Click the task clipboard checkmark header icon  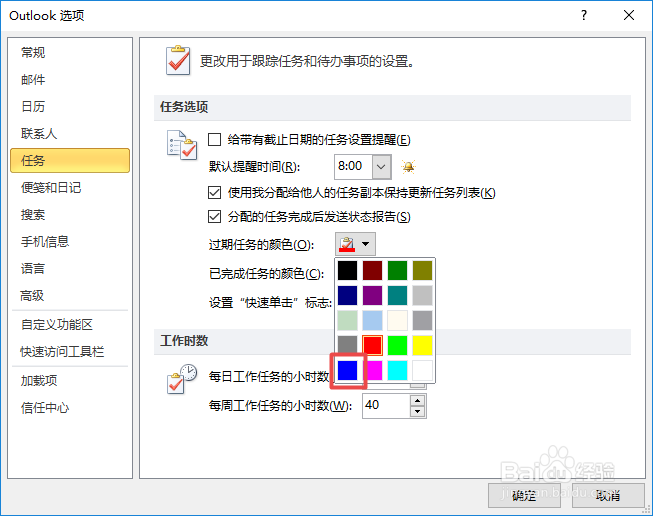point(178,61)
